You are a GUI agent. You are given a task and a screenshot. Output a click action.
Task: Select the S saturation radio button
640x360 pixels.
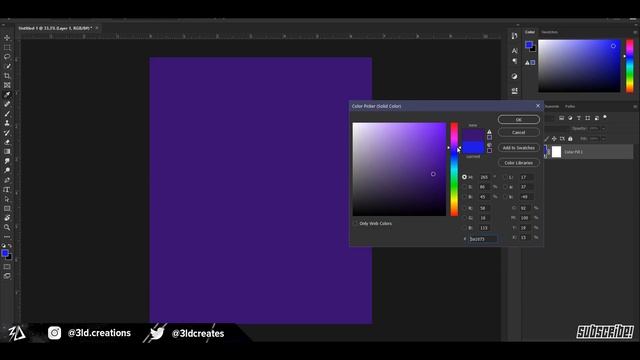tap(464, 187)
